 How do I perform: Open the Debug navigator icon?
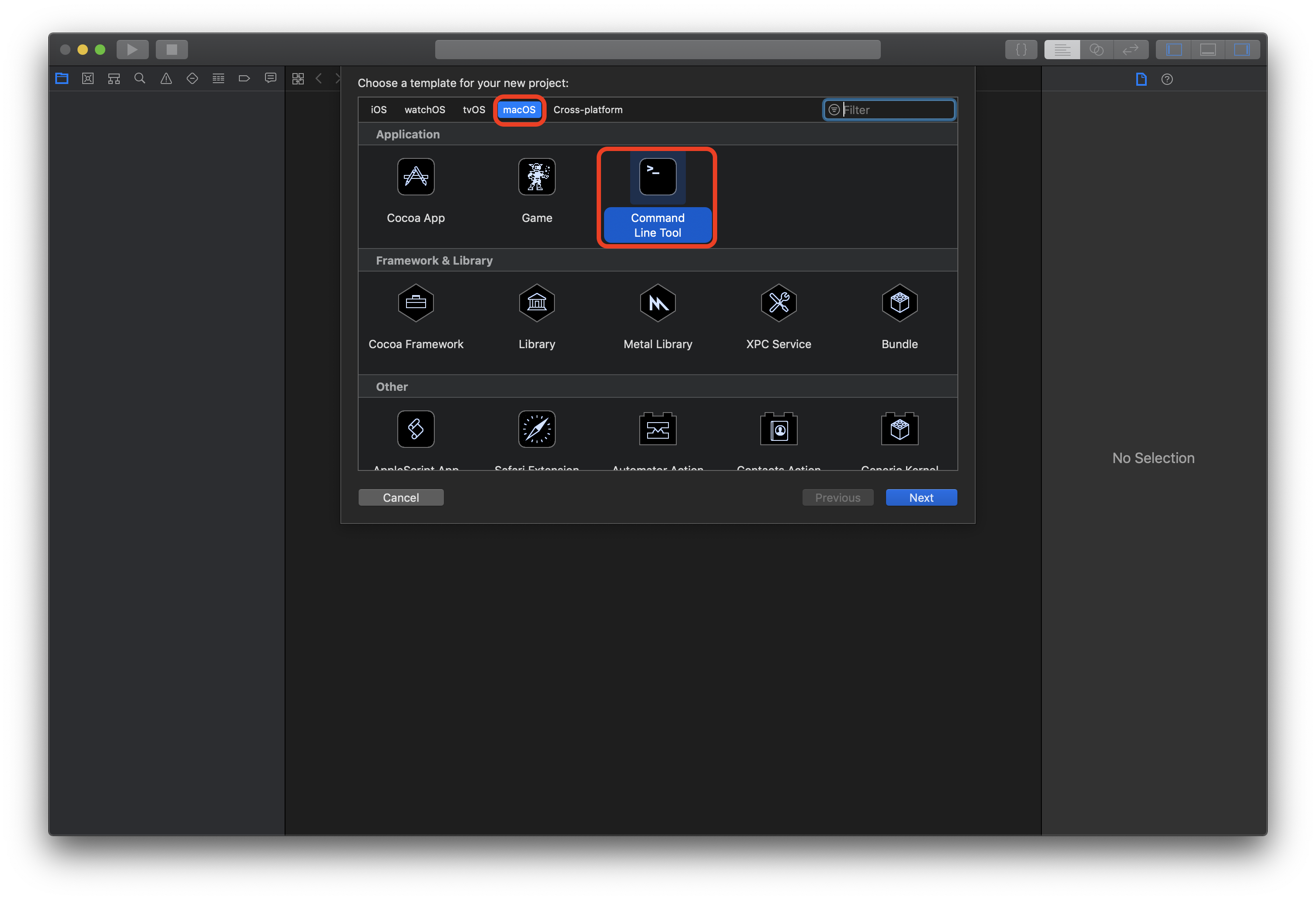[218, 79]
